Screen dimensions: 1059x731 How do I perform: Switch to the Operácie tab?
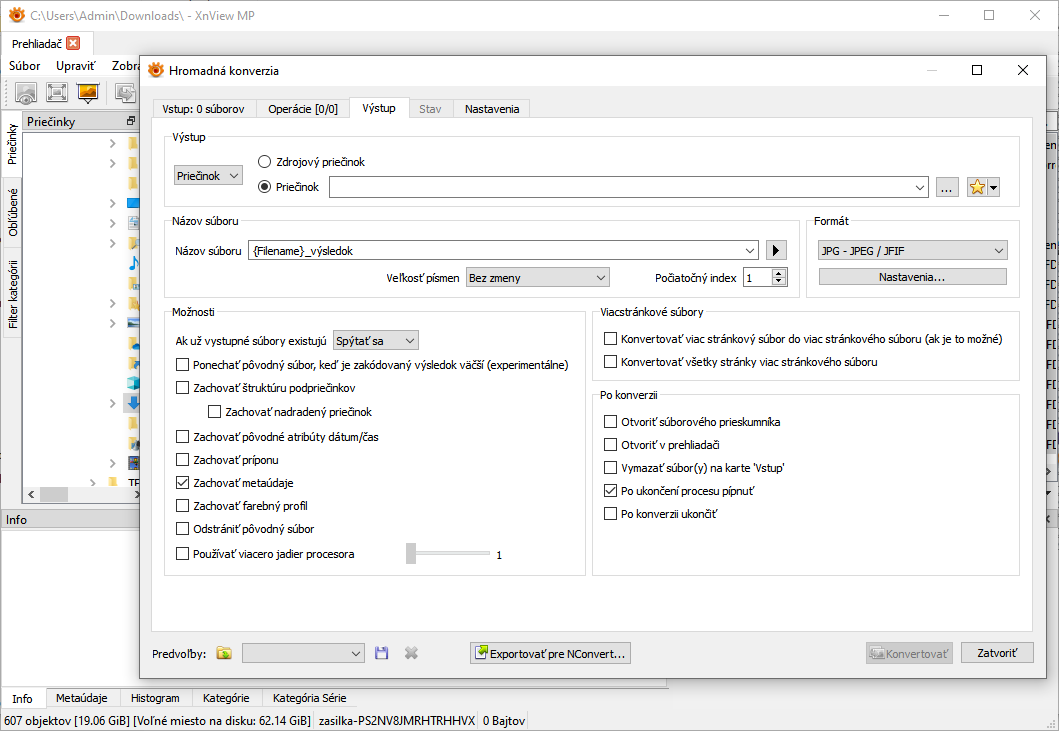point(303,109)
